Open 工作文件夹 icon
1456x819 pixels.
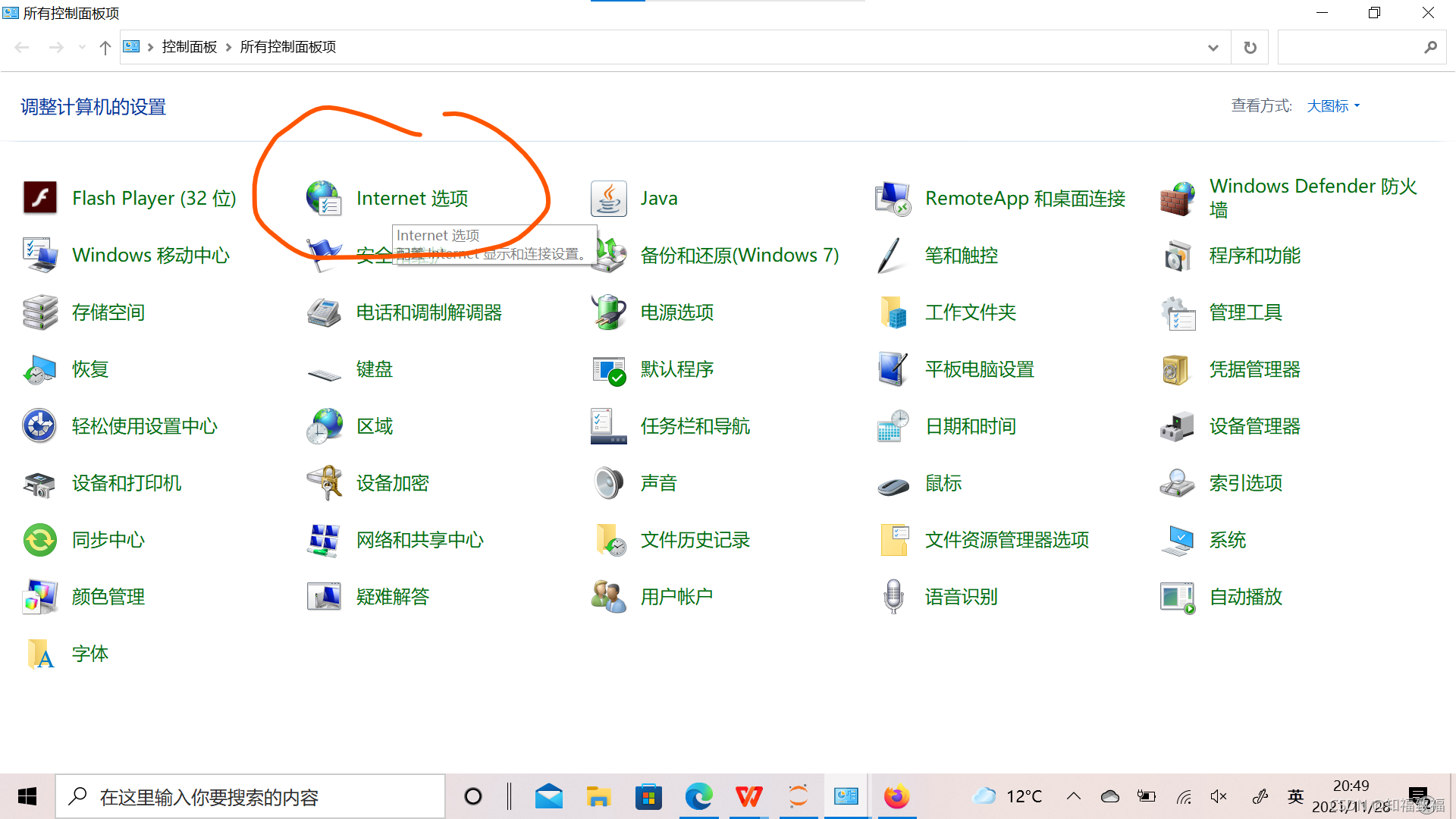(893, 312)
